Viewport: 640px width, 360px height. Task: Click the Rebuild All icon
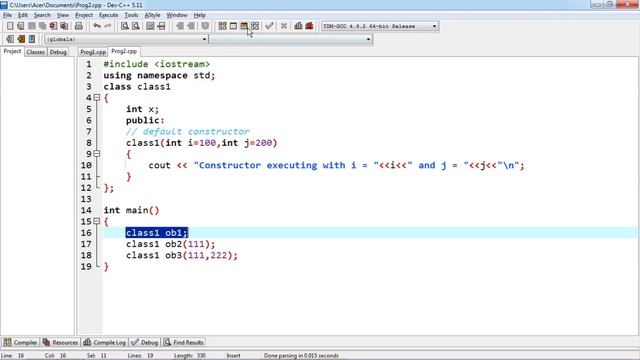click(x=255, y=26)
